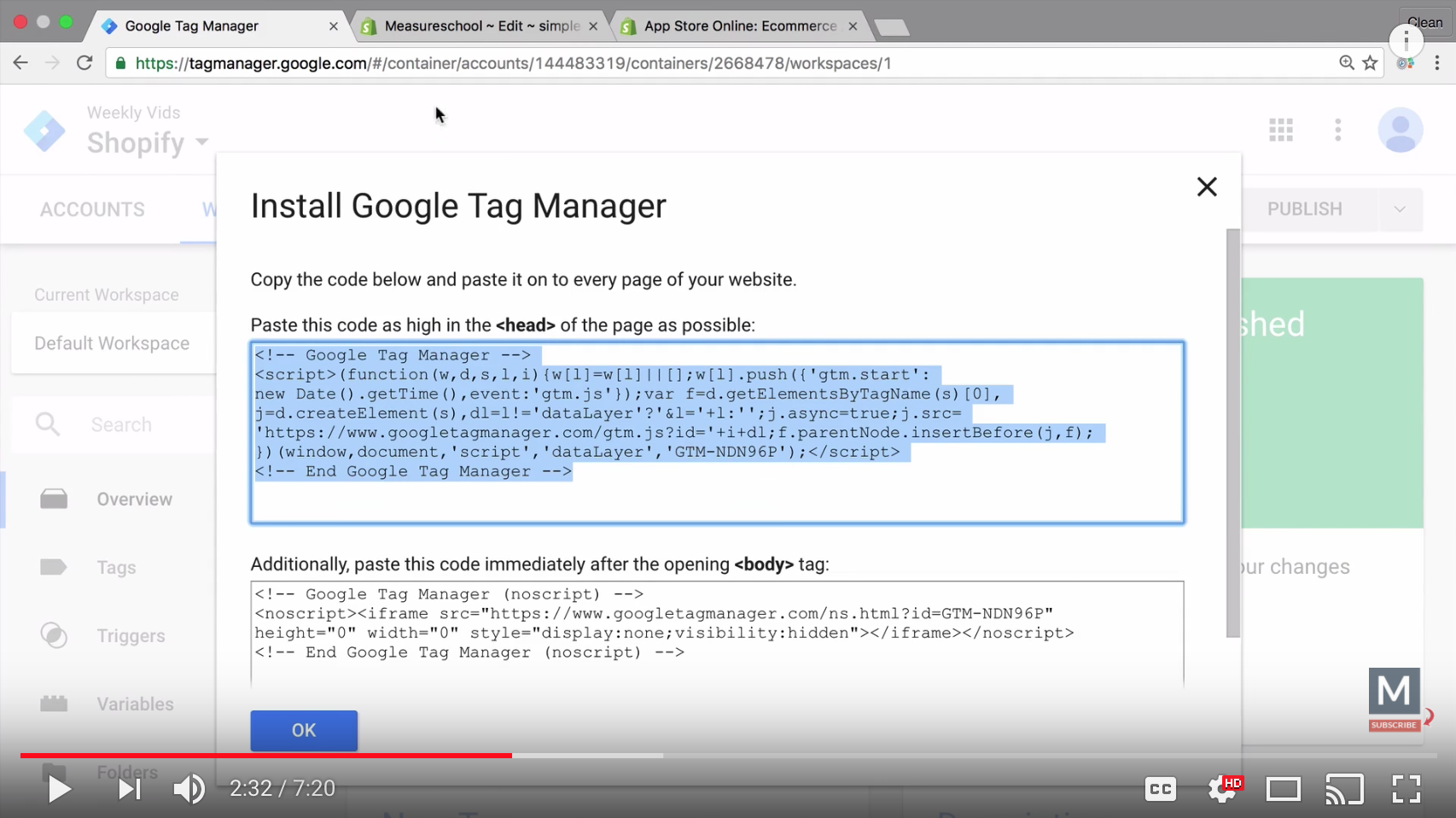
Task: Enter fullscreen mode
Action: (1406, 789)
